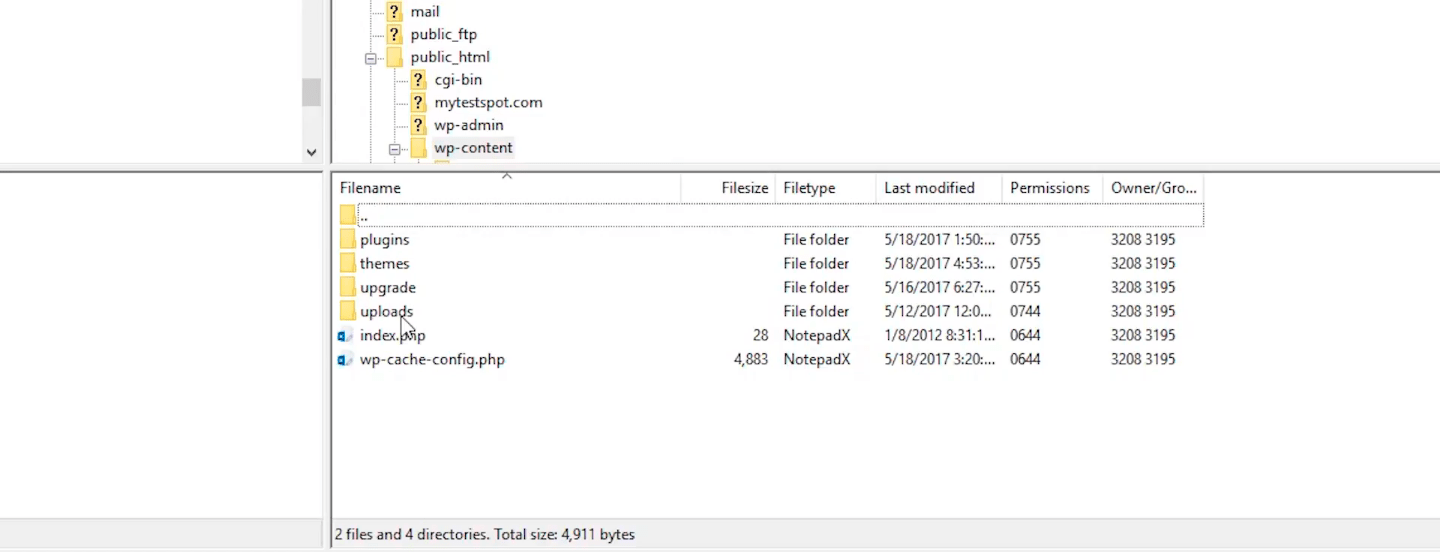Collapse the public_html tree node
The image size is (1440, 552).
(371, 58)
